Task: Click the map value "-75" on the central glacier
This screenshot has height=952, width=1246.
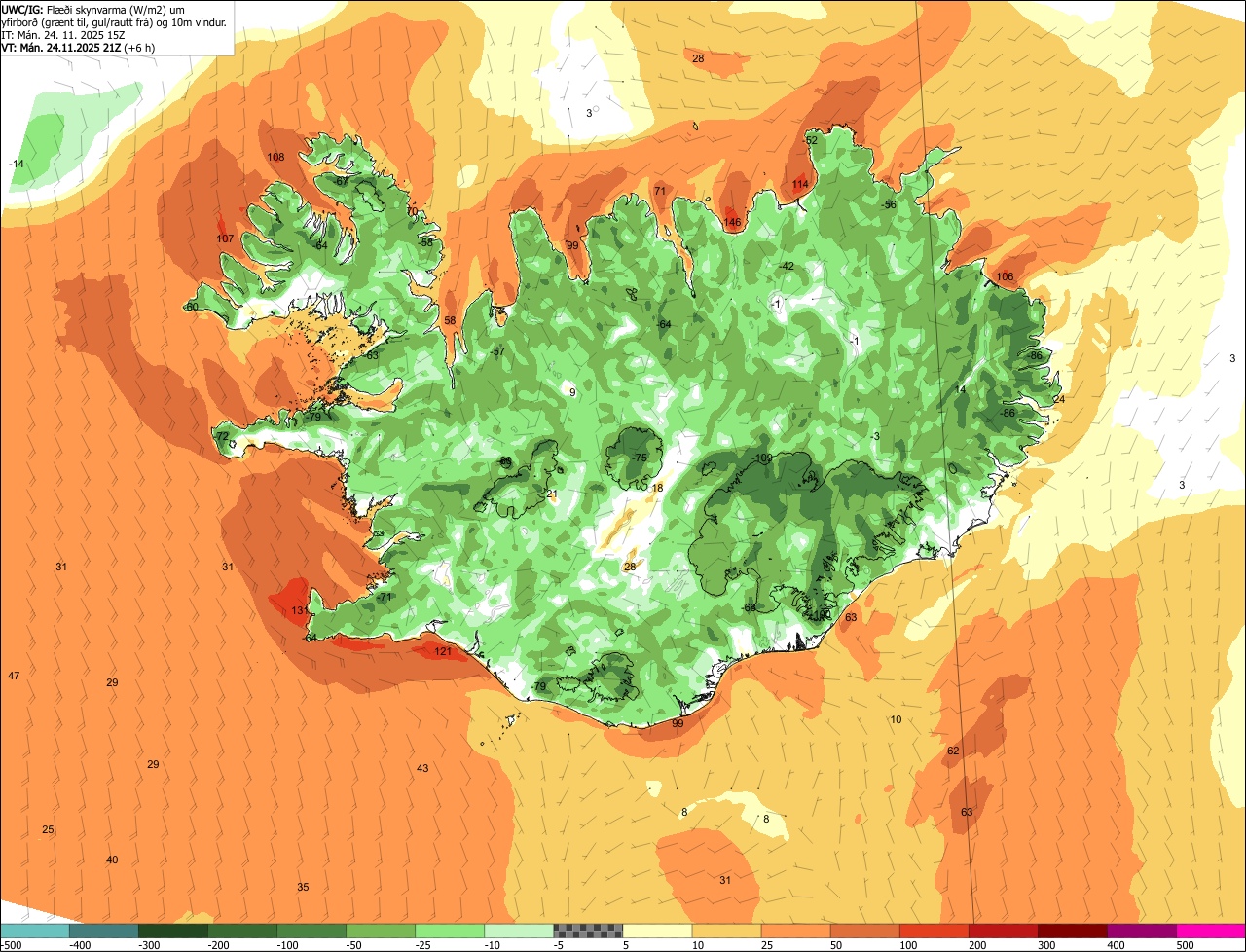Action: pyautogui.click(x=639, y=458)
